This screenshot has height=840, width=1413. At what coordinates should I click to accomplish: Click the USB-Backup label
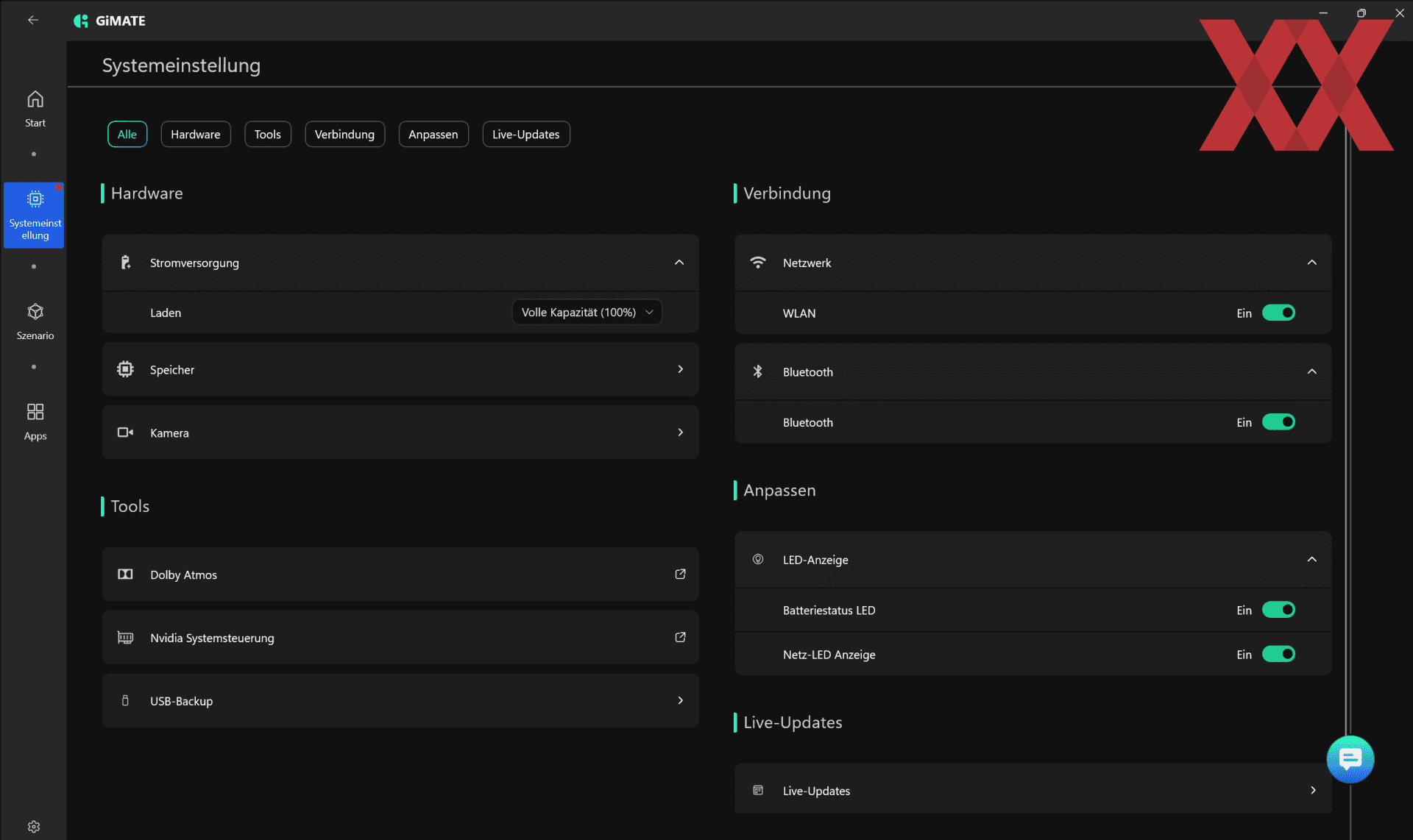click(x=181, y=702)
